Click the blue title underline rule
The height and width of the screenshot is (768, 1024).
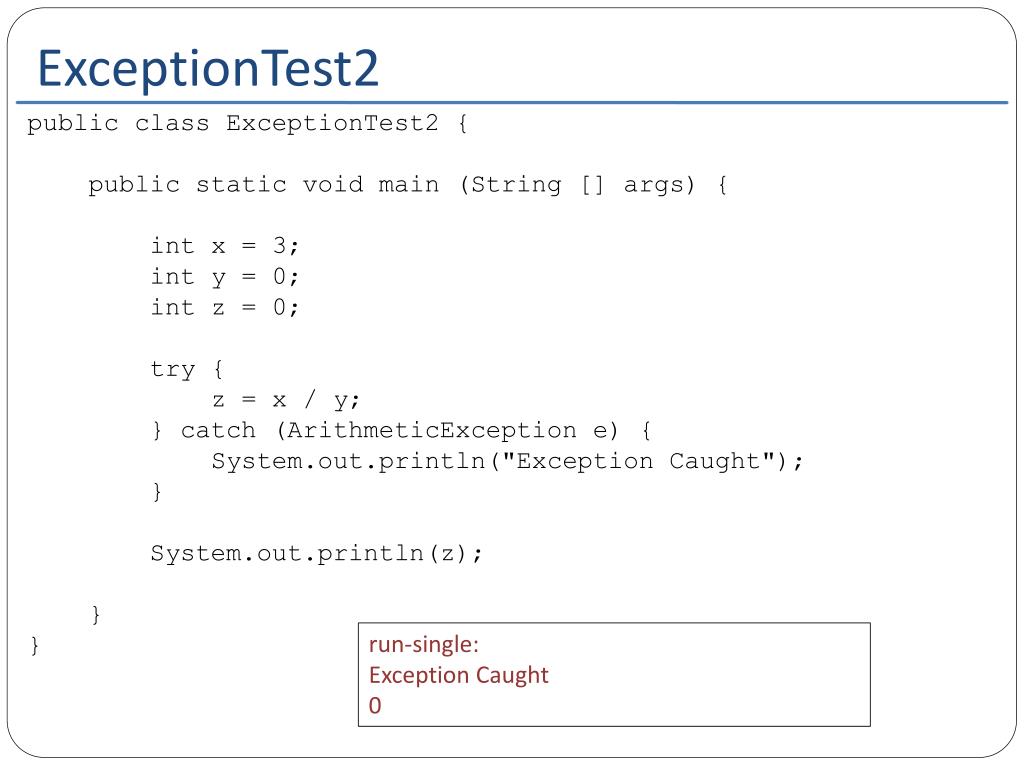(512, 103)
